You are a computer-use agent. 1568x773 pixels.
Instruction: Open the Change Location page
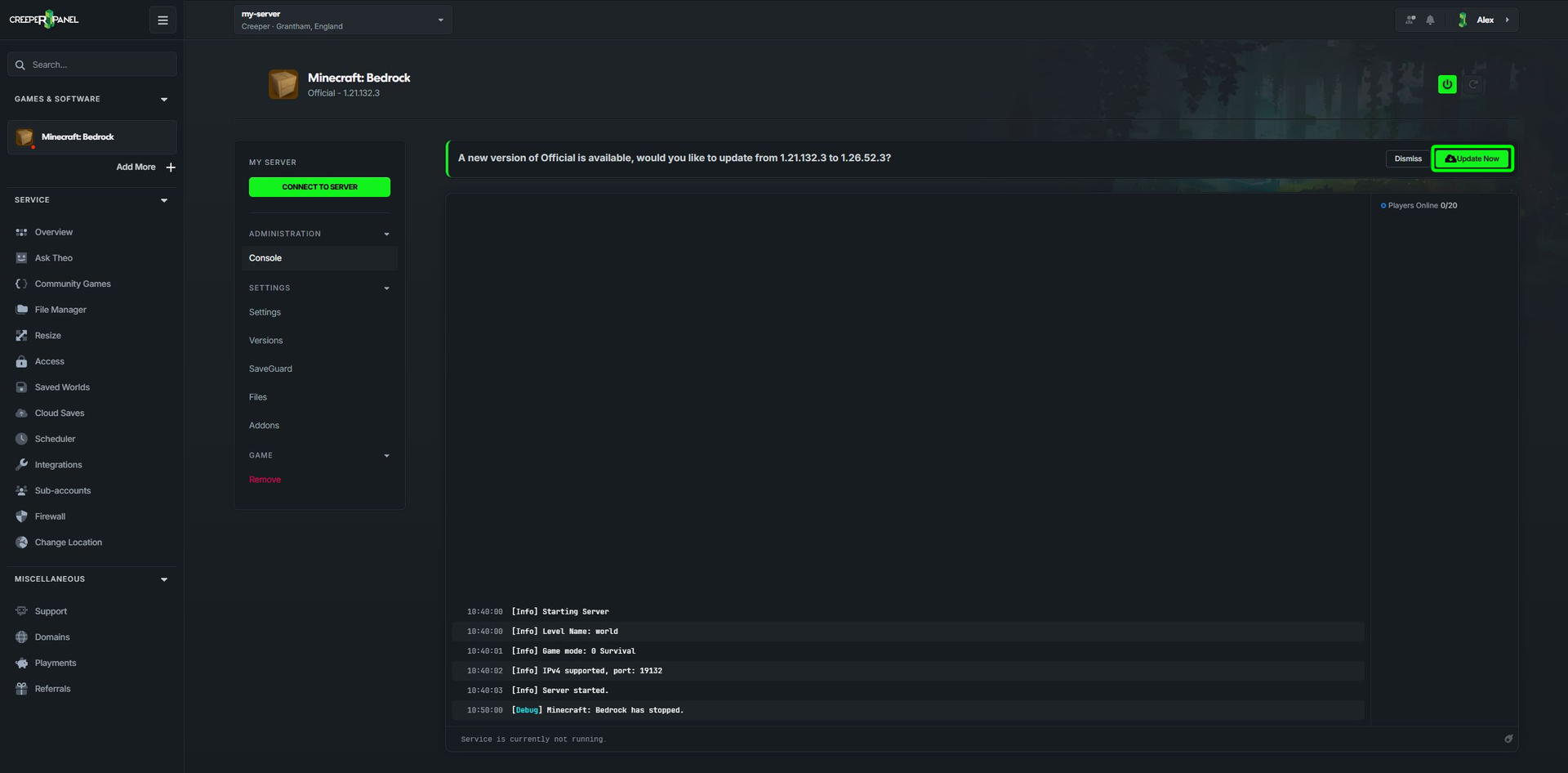click(x=68, y=543)
